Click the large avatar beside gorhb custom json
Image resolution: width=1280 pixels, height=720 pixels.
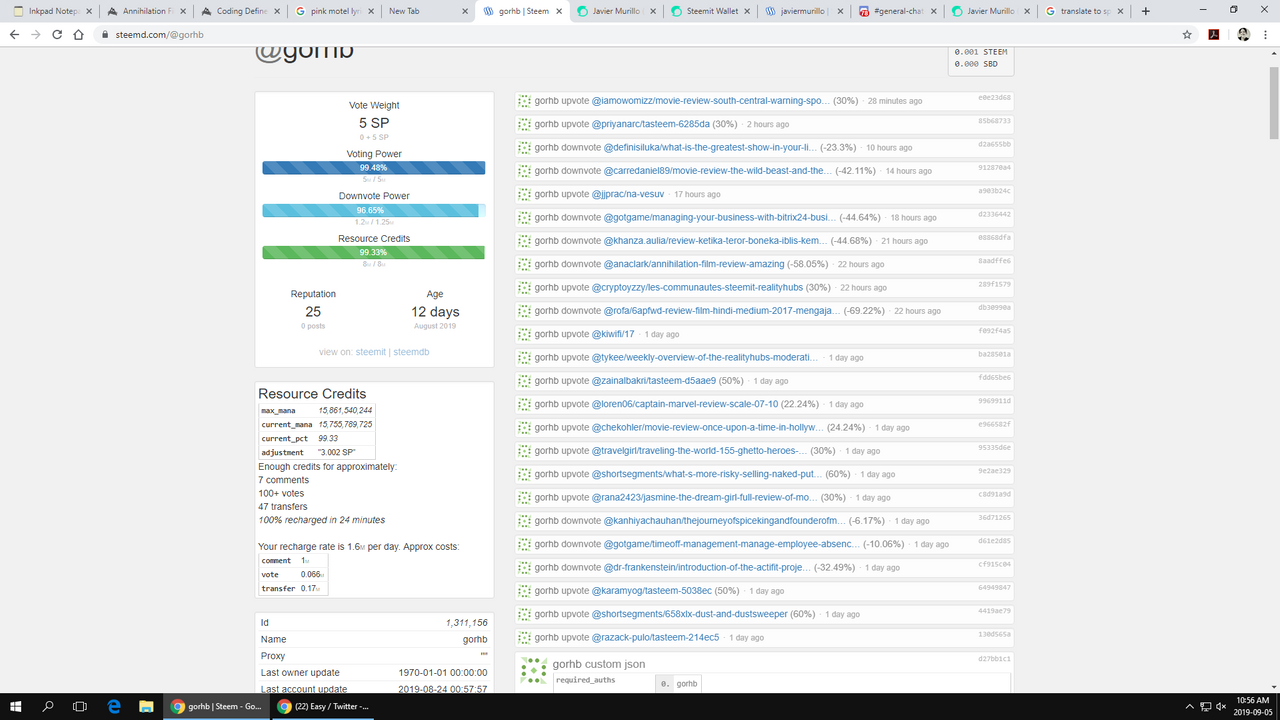point(534,672)
